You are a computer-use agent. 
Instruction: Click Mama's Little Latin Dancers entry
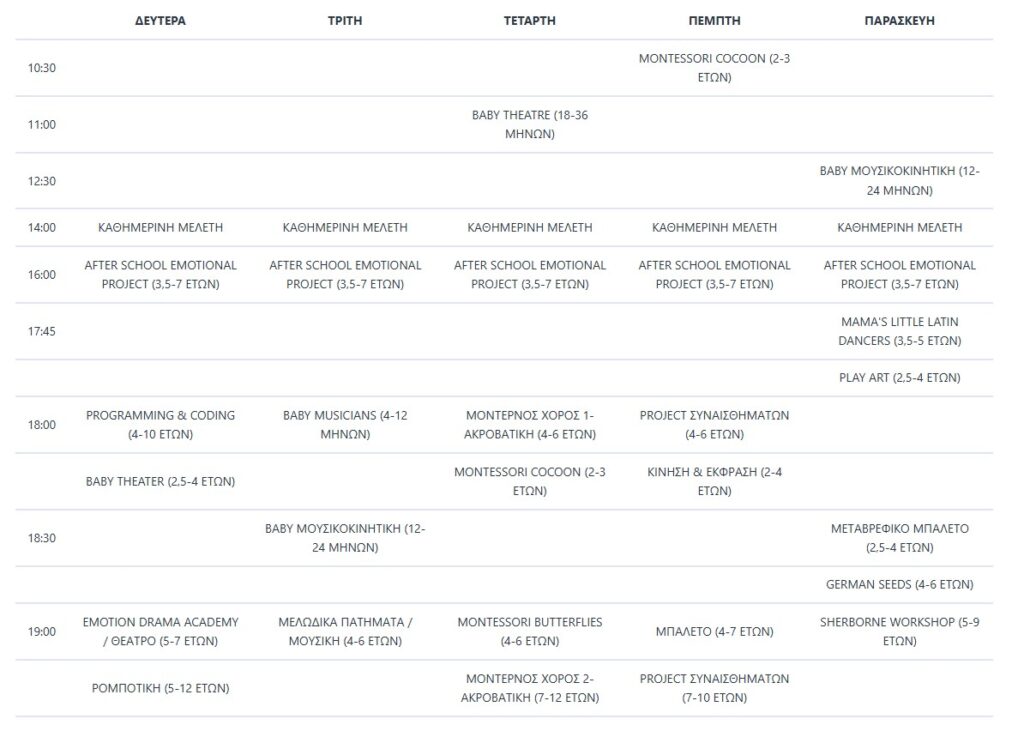click(899, 331)
